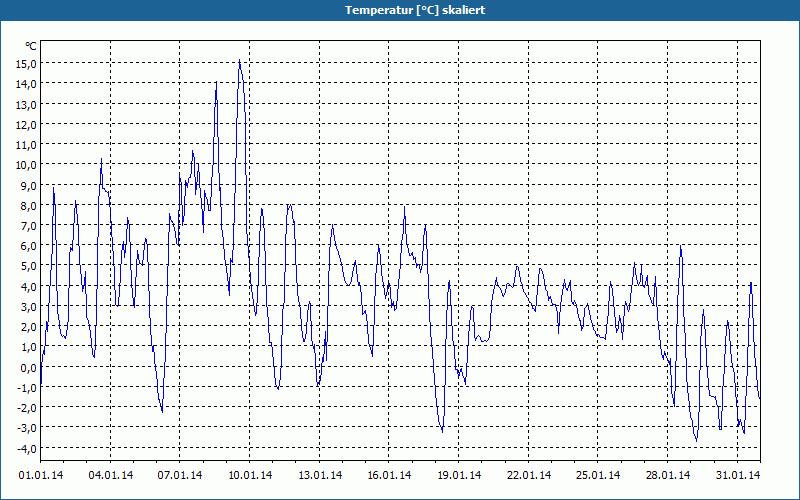Click the highest temperature peak near 15 °C
This screenshot has height=500, width=800.
click(239, 60)
